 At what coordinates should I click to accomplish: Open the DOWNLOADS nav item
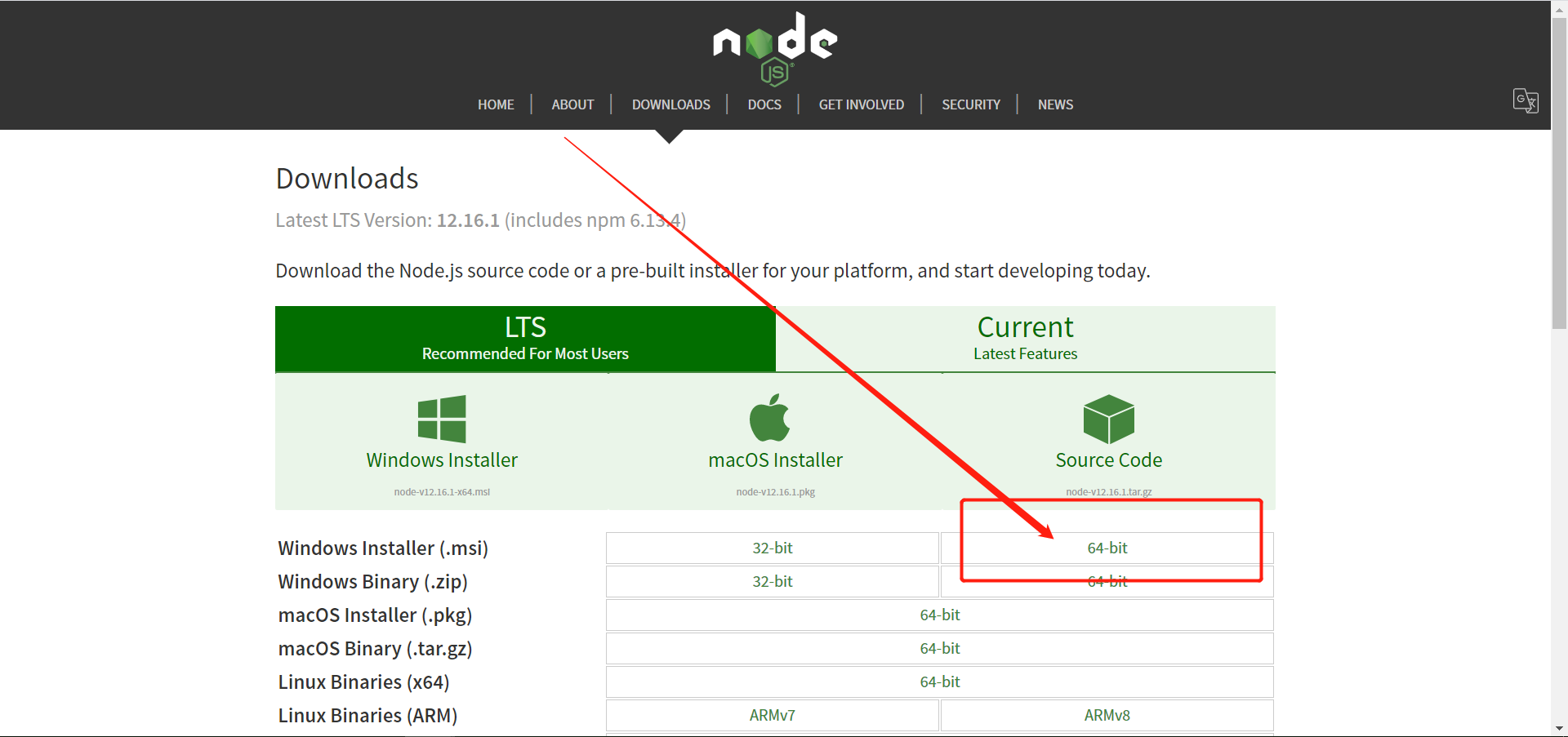click(670, 104)
